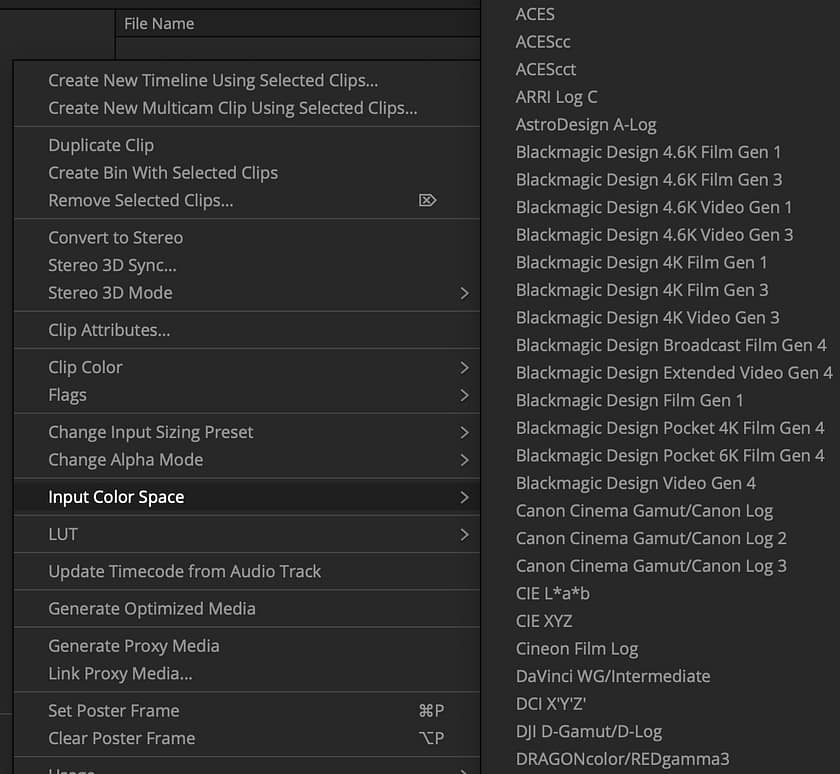Expand the Change Input Sizing Preset arrow
The height and width of the screenshot is (774, 840).
pyautogui.click(x=464, y=432)
